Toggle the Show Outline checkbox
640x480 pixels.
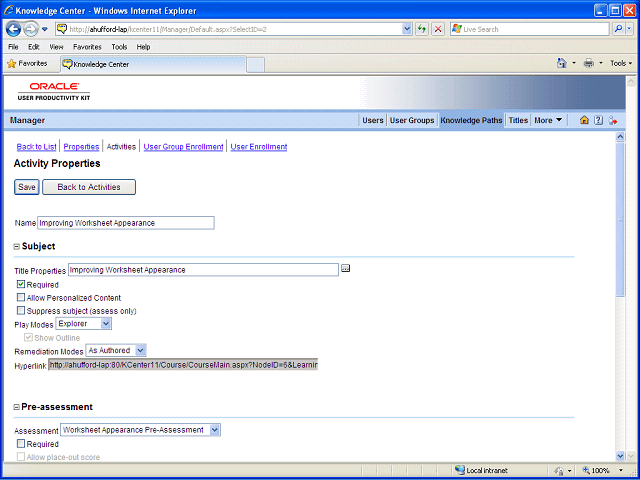coord(29,338)
